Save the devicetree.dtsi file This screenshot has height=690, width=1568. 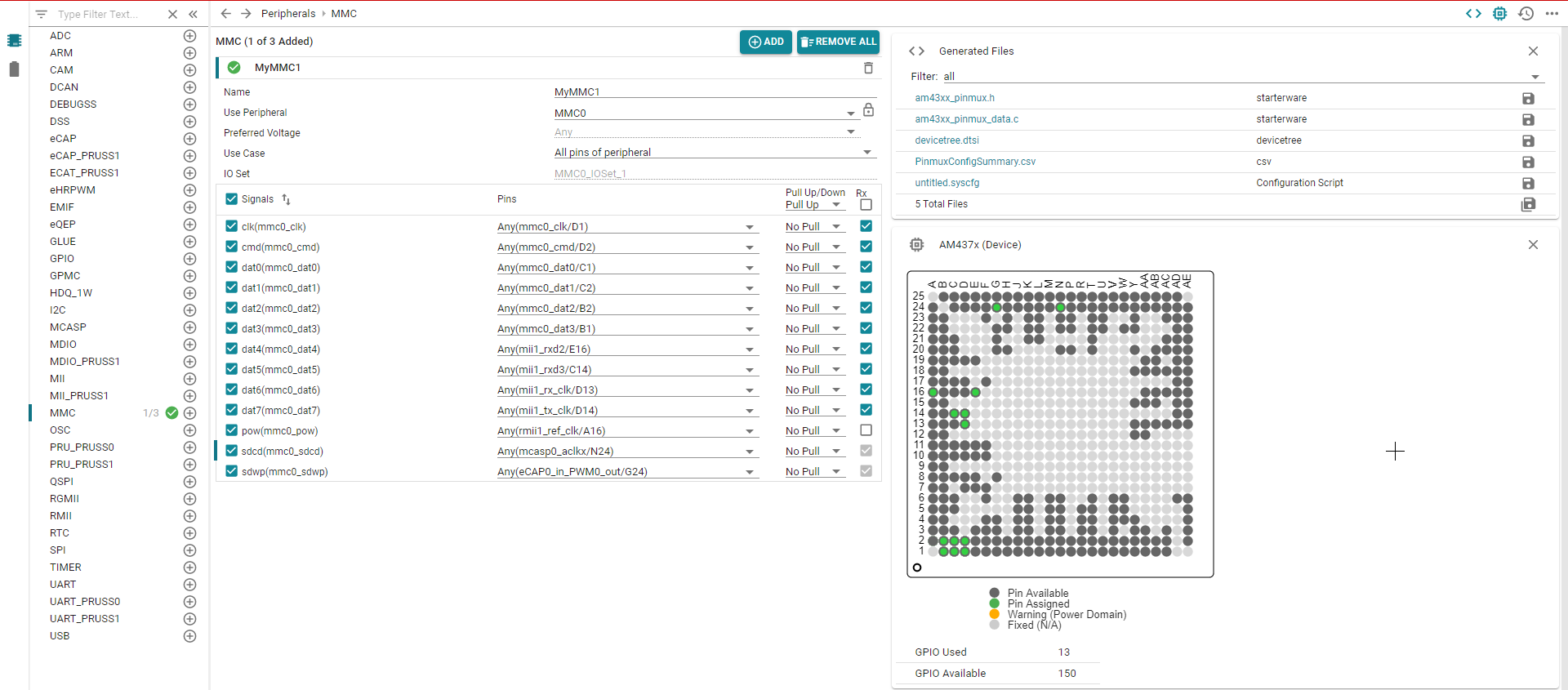[1528, 141]
